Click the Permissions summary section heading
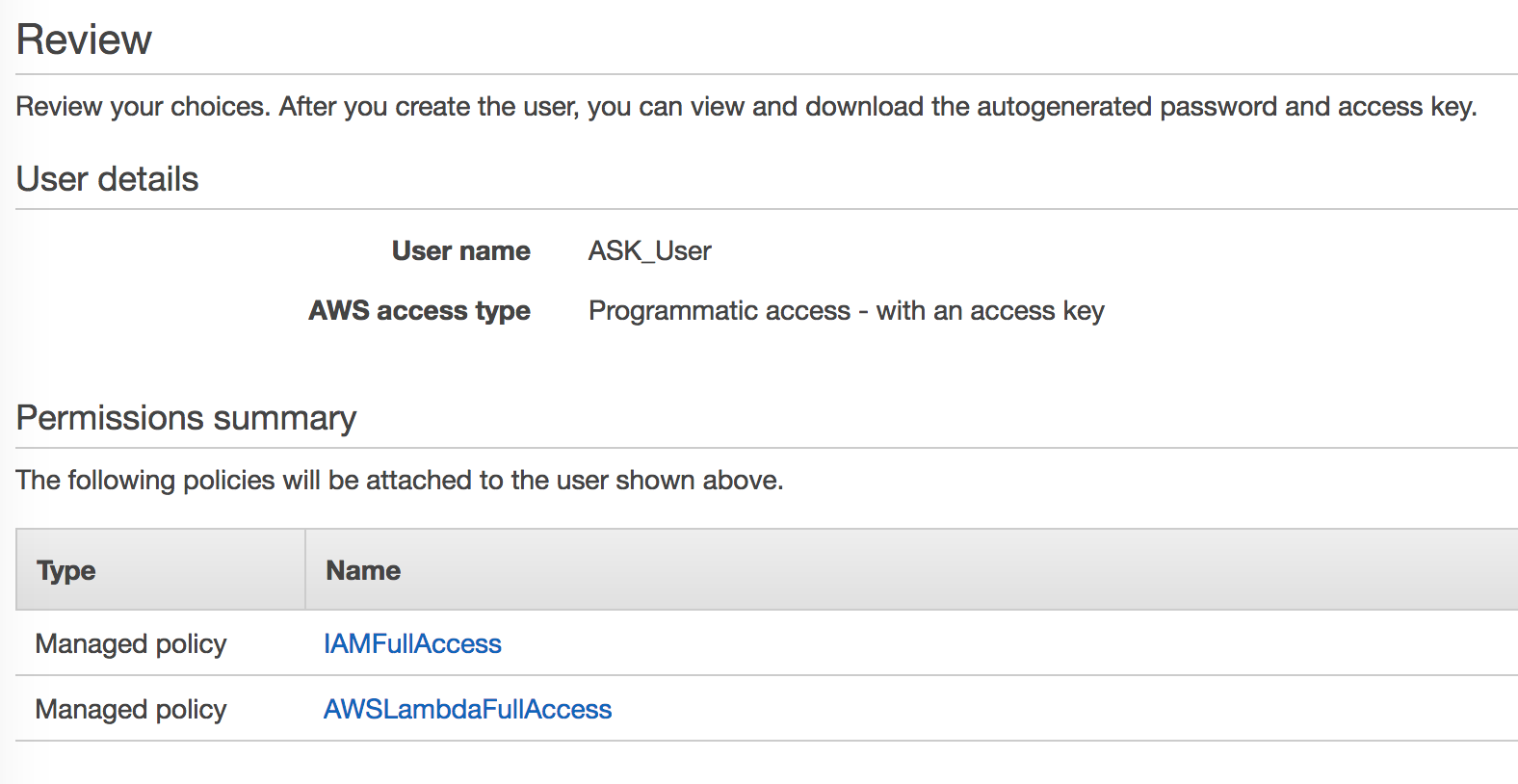Image resolution: width=1518 pixels, height=784 pixels. tap(186, 418)
